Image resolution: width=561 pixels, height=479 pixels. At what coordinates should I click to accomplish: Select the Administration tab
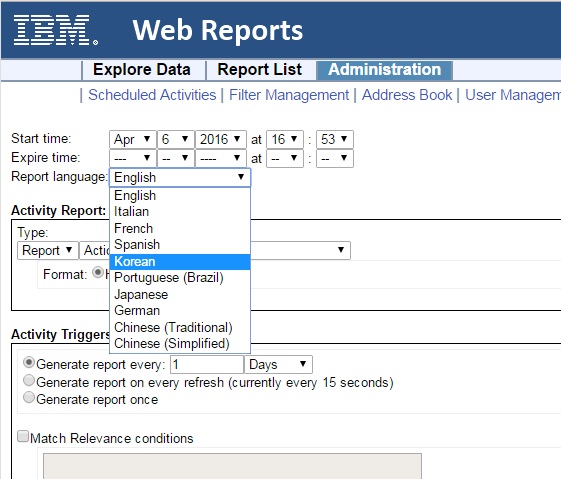pyautogui.click(x=385, y=70)
